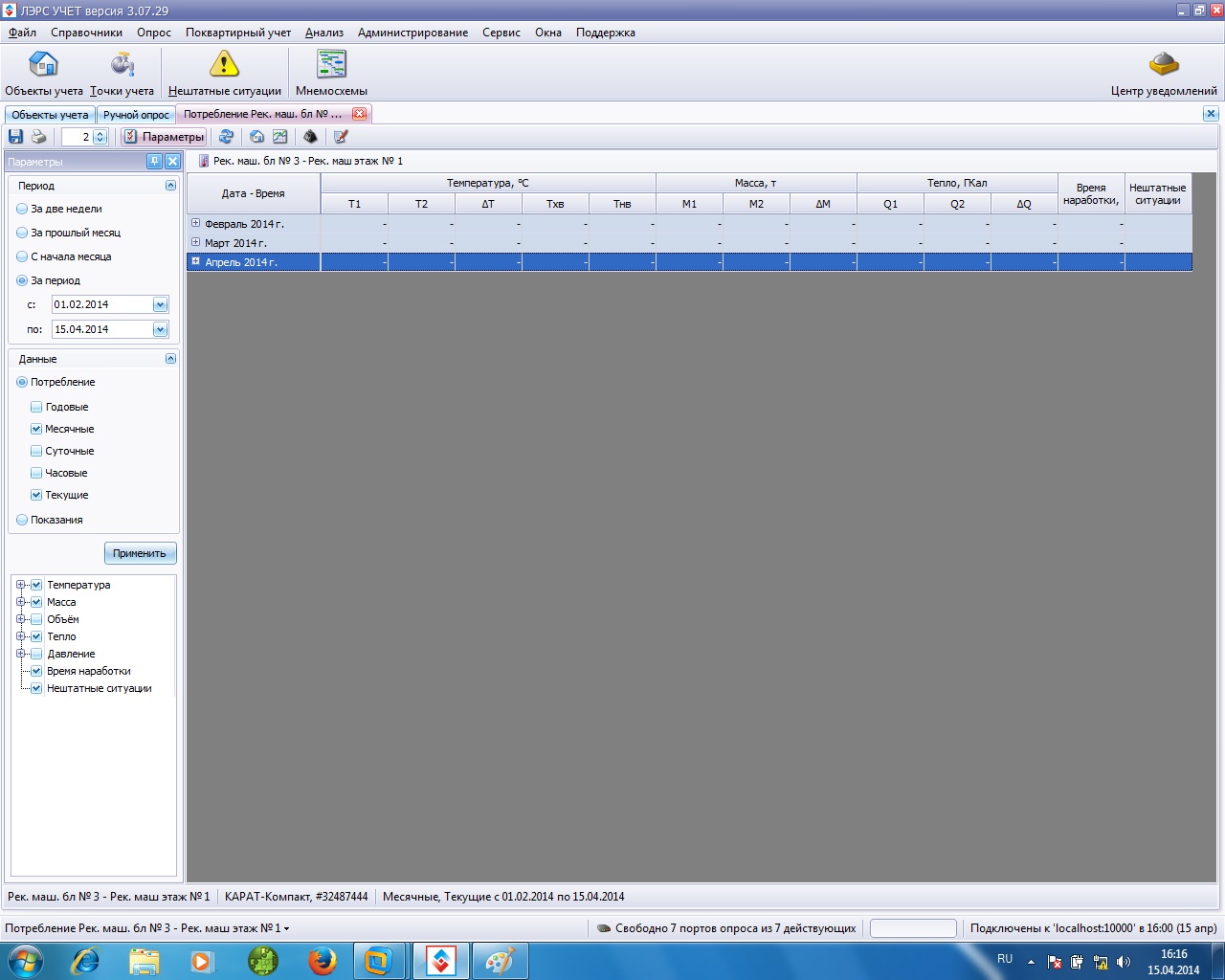Open the media player taskbar icon

click(202, 961)
